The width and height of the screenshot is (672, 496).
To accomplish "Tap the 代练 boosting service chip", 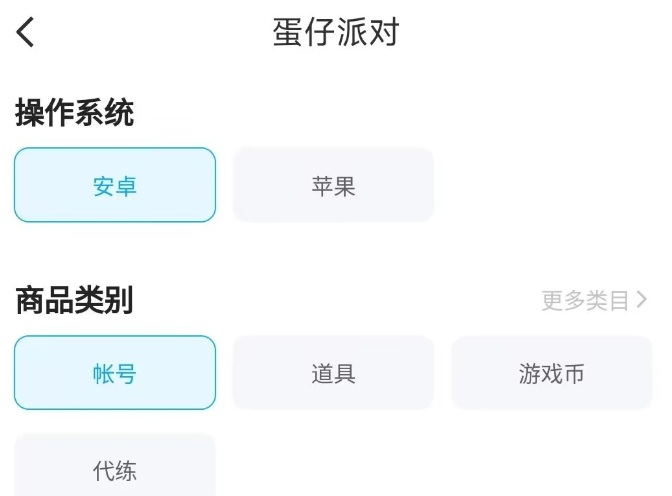I will click(x=115, y=470).
